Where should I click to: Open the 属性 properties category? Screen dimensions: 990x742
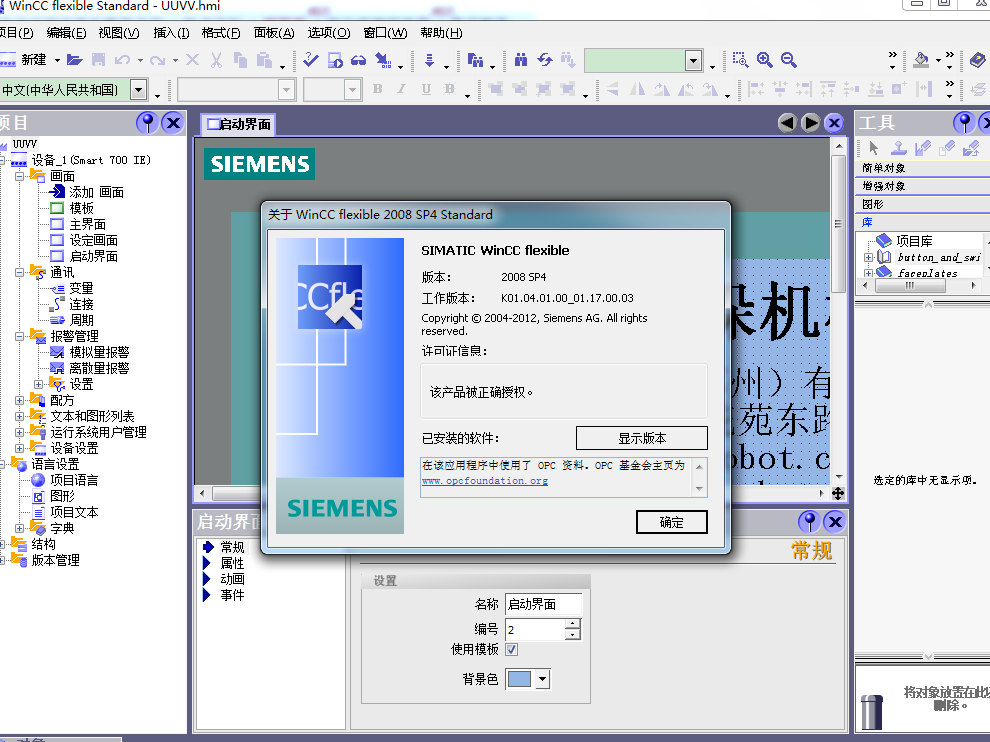point(232,563)
